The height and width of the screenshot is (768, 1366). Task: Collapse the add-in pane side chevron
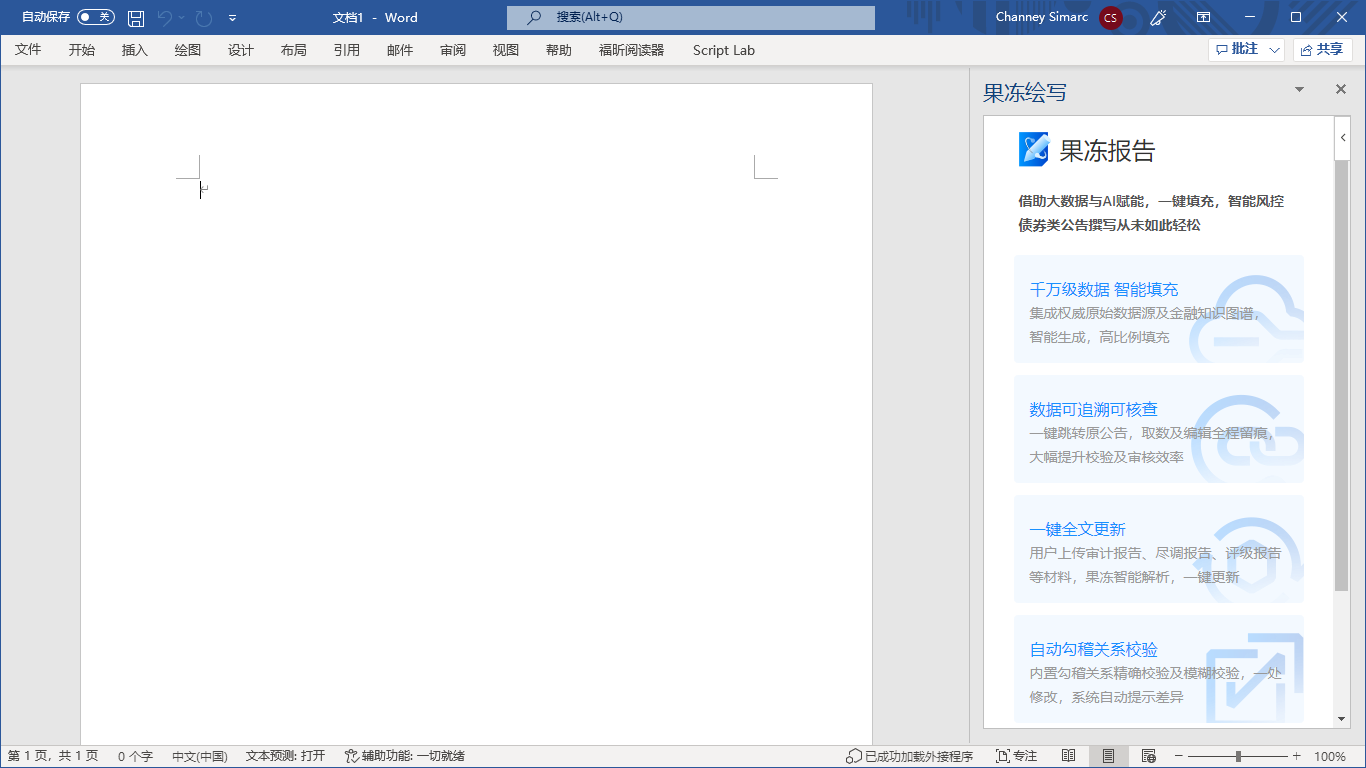(1342, 138)
